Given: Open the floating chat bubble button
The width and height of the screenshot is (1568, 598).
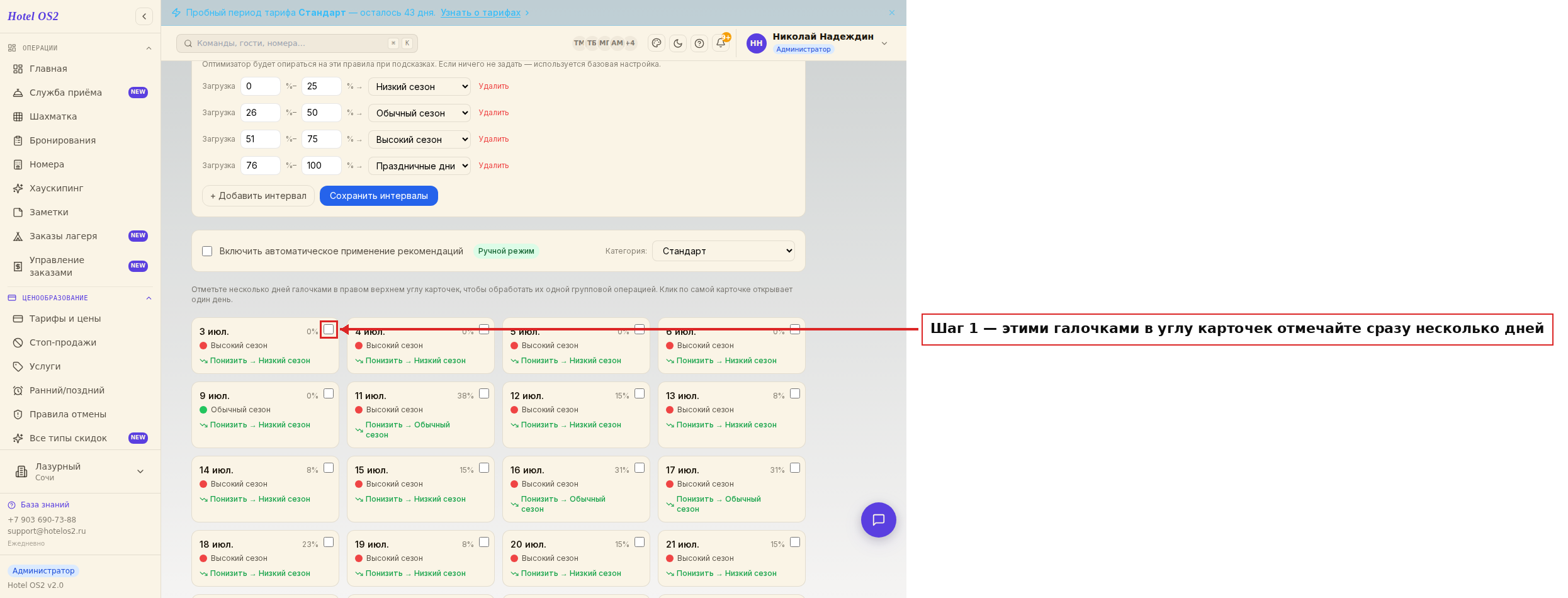Looking at the screenshot, I should click(x=878, y=520).
